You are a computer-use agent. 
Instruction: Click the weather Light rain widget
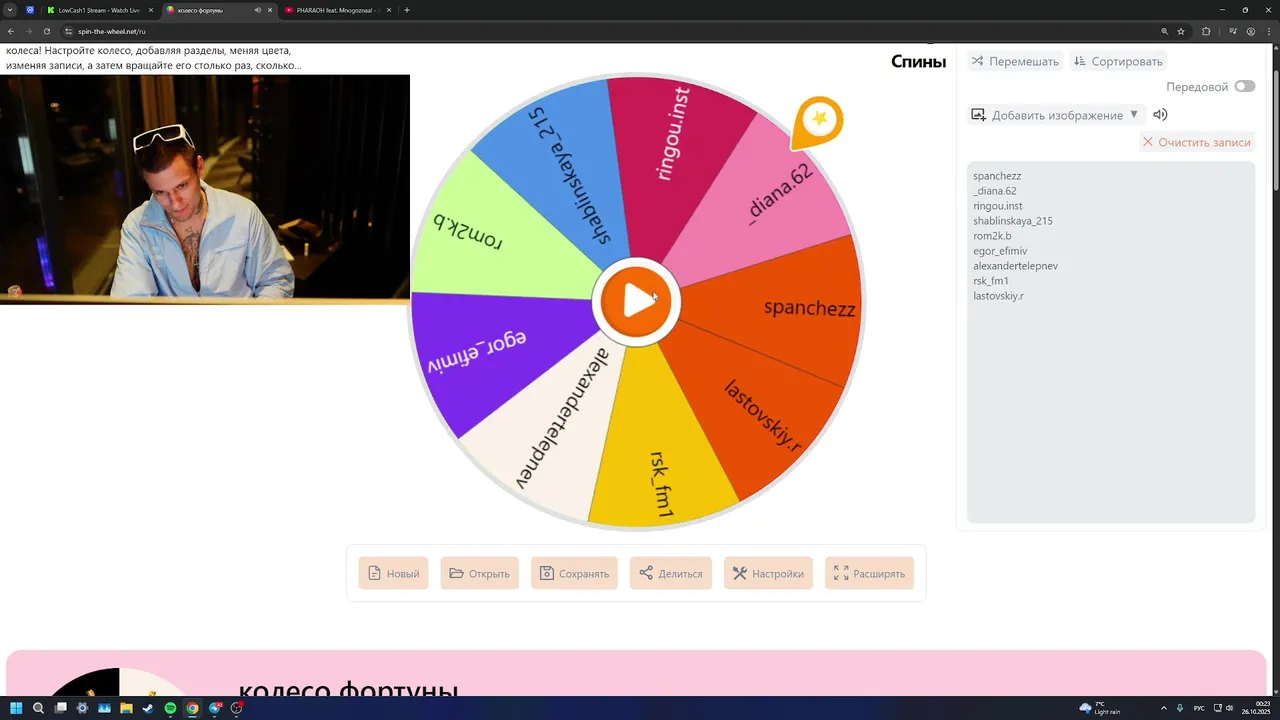pos(1100,708)
